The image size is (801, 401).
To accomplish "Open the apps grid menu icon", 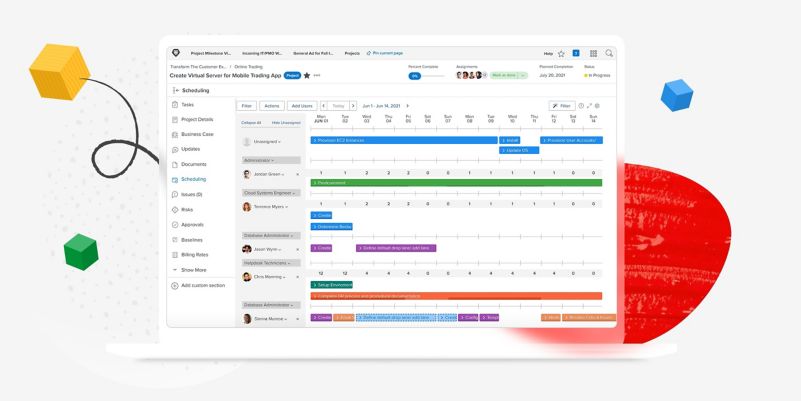I will 593,53.
